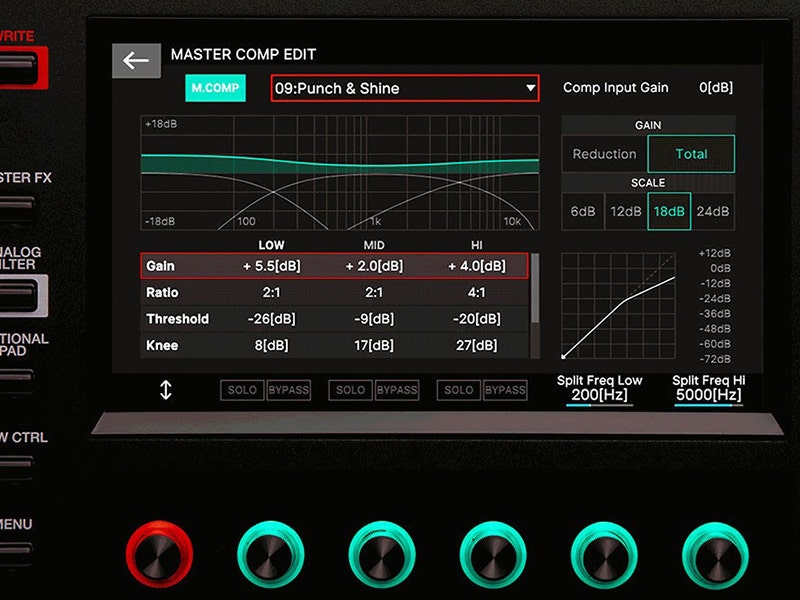800x600 pixels.
Task: Select the Split Freq Low 200[Hz] control
Action: 599,390
